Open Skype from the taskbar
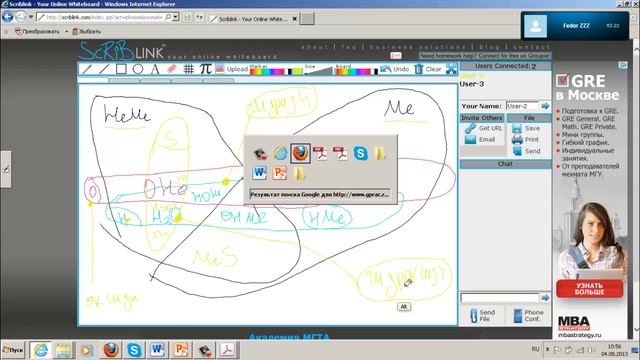 click(x=134, y=350)
